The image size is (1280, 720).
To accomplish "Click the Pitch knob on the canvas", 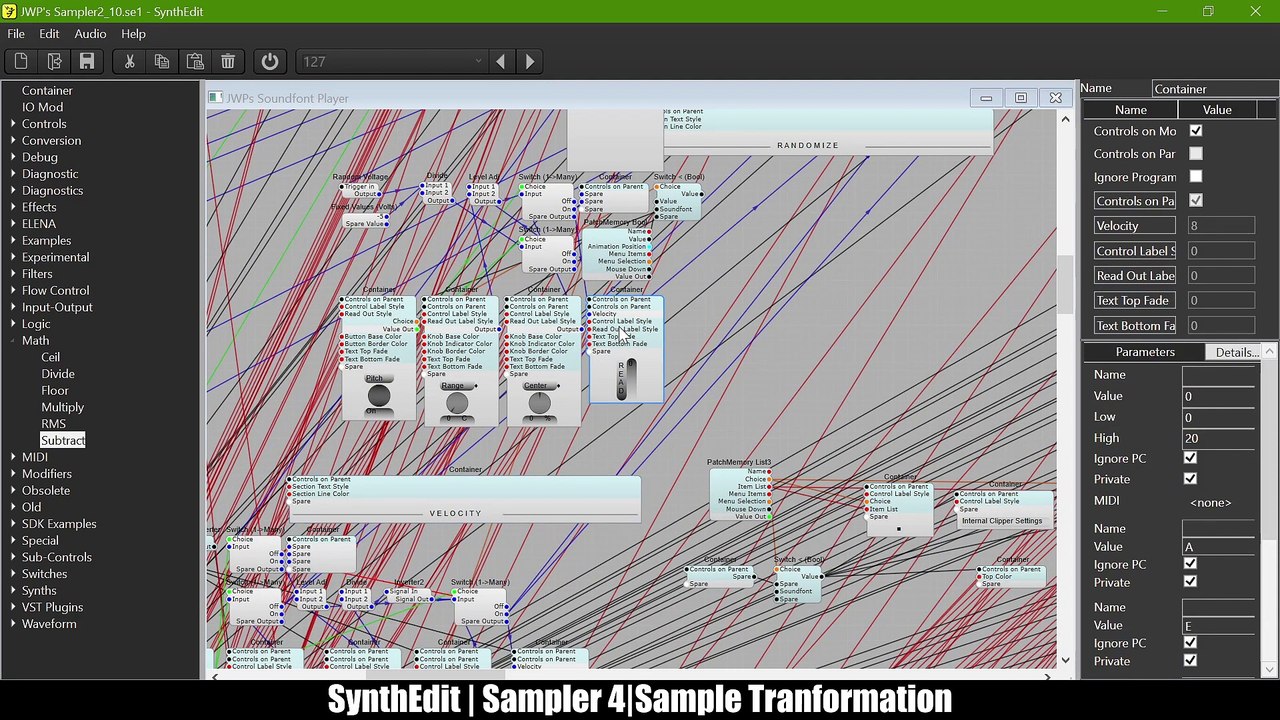I will point(379,398).
